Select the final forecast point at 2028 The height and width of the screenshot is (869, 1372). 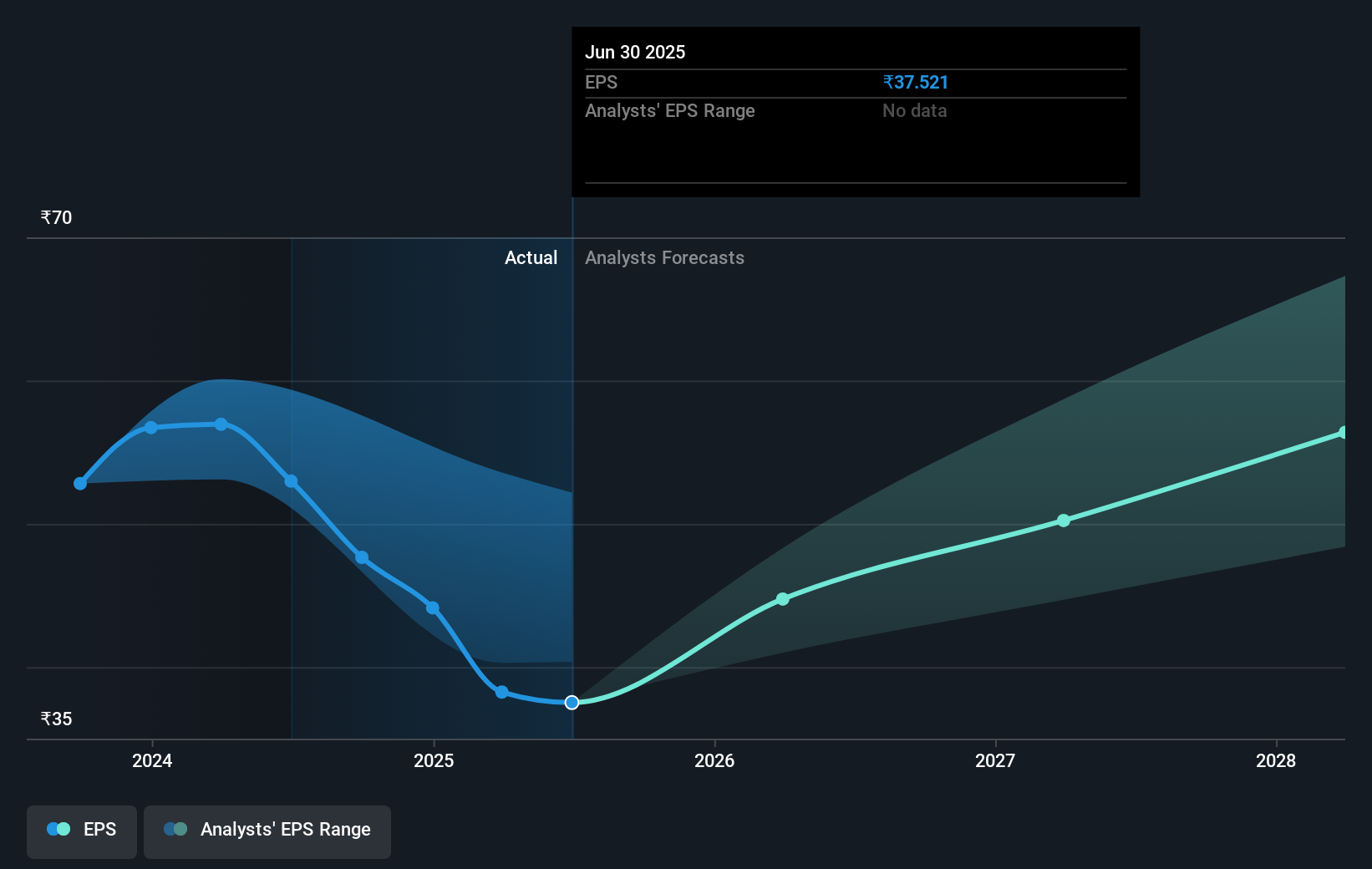point(1344,433)
